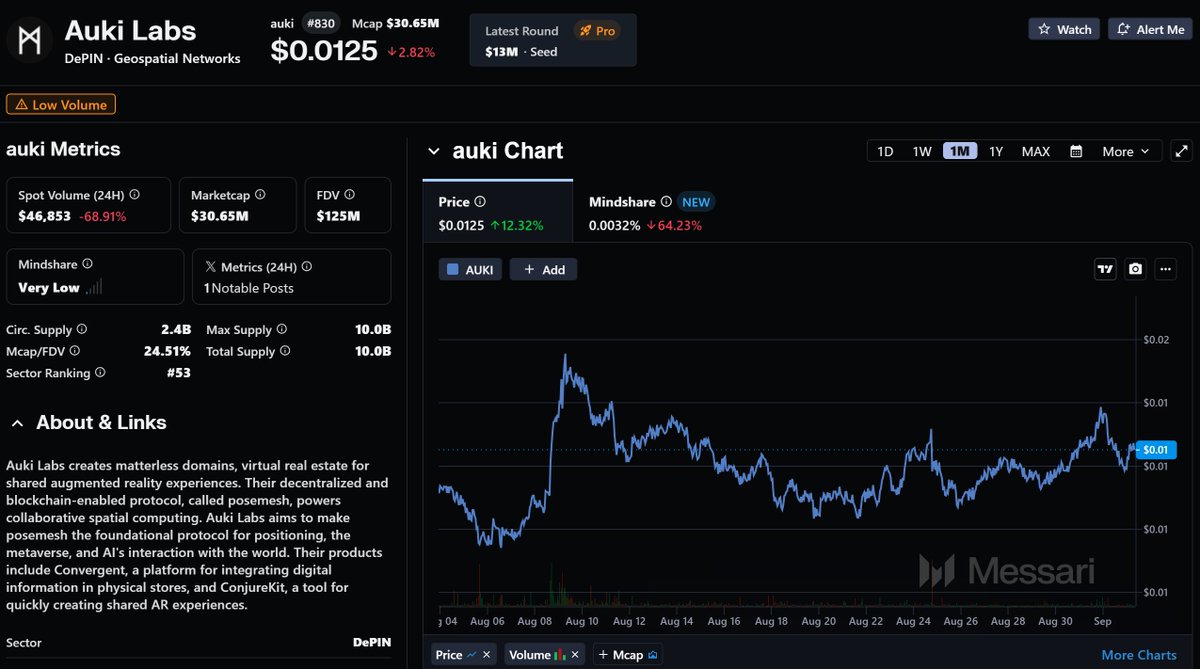Open the TradingView chart icon

1105,269
